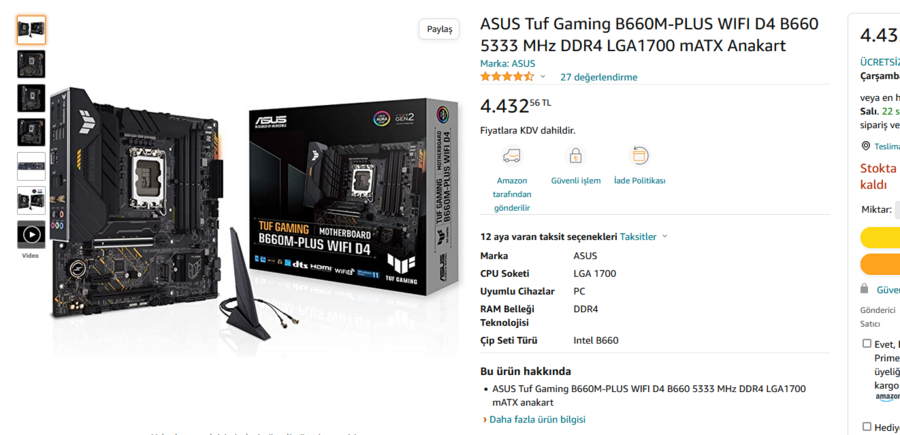Click the star rating icons
The width and height of the screenshot is (900, 435).
pos(507,76)
